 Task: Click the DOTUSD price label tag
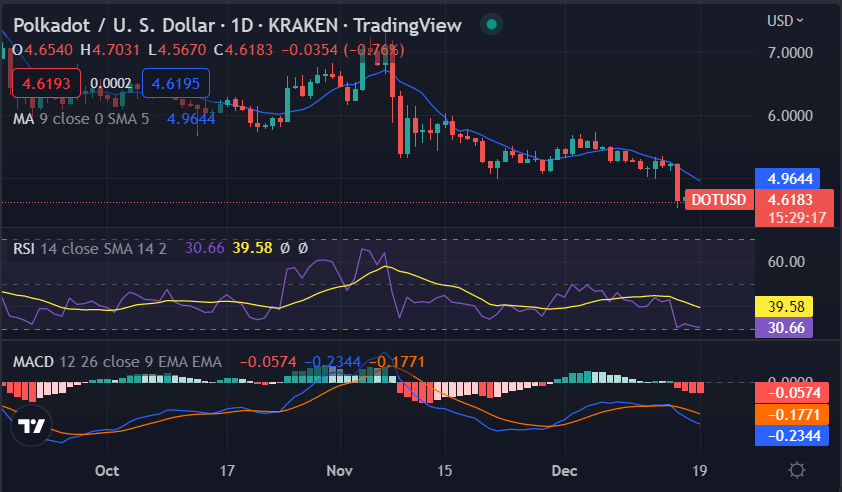tap(719, 200)
